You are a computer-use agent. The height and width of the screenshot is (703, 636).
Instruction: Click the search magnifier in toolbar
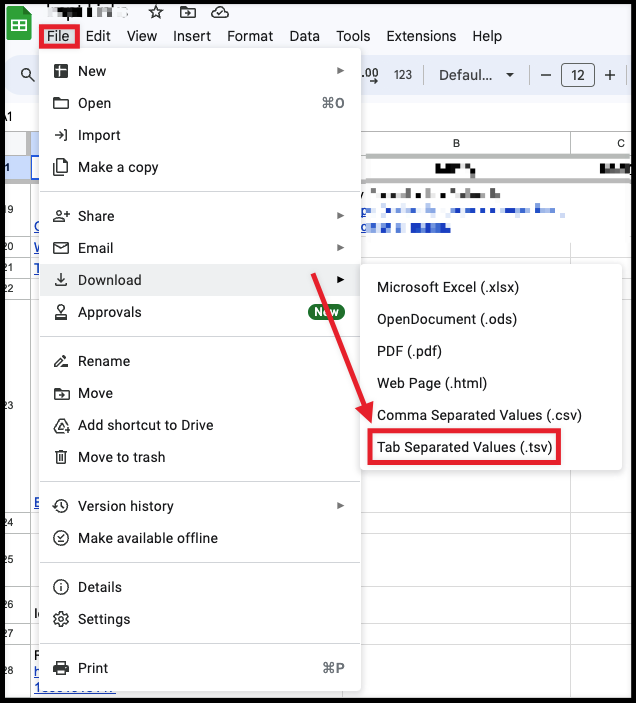28,75
